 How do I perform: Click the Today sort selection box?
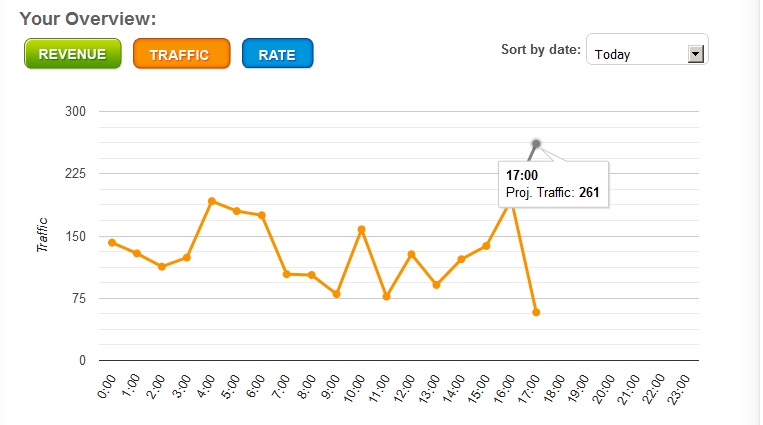(637, 54)
